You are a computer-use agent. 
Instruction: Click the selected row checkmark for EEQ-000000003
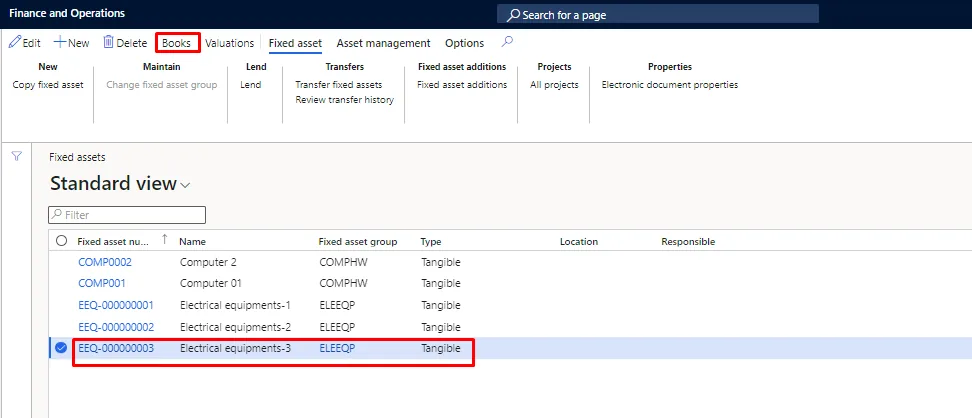point(61,348)
